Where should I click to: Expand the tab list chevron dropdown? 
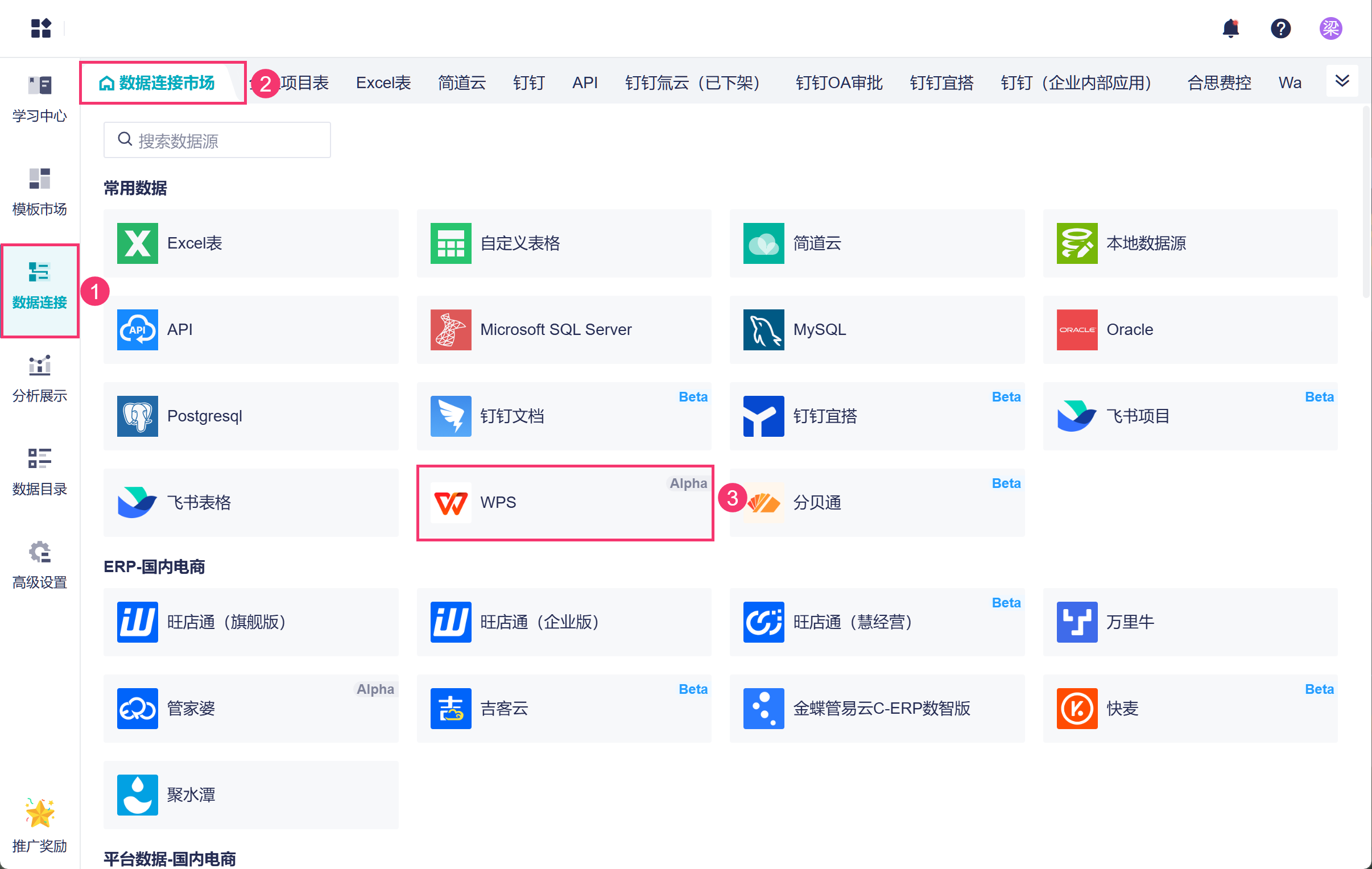(x=1342, y=81)
